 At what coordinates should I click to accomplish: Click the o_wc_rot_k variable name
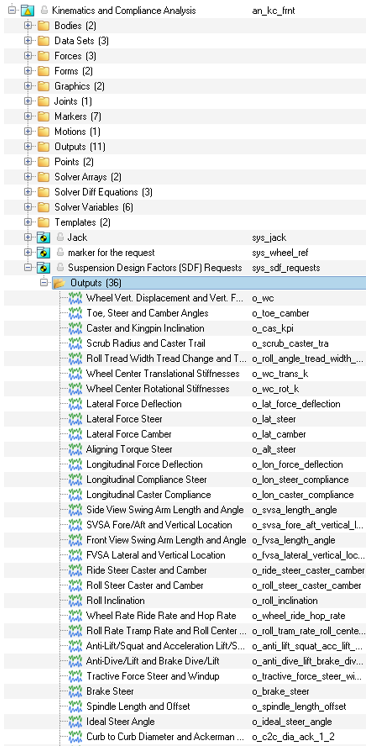click(275, 389)
